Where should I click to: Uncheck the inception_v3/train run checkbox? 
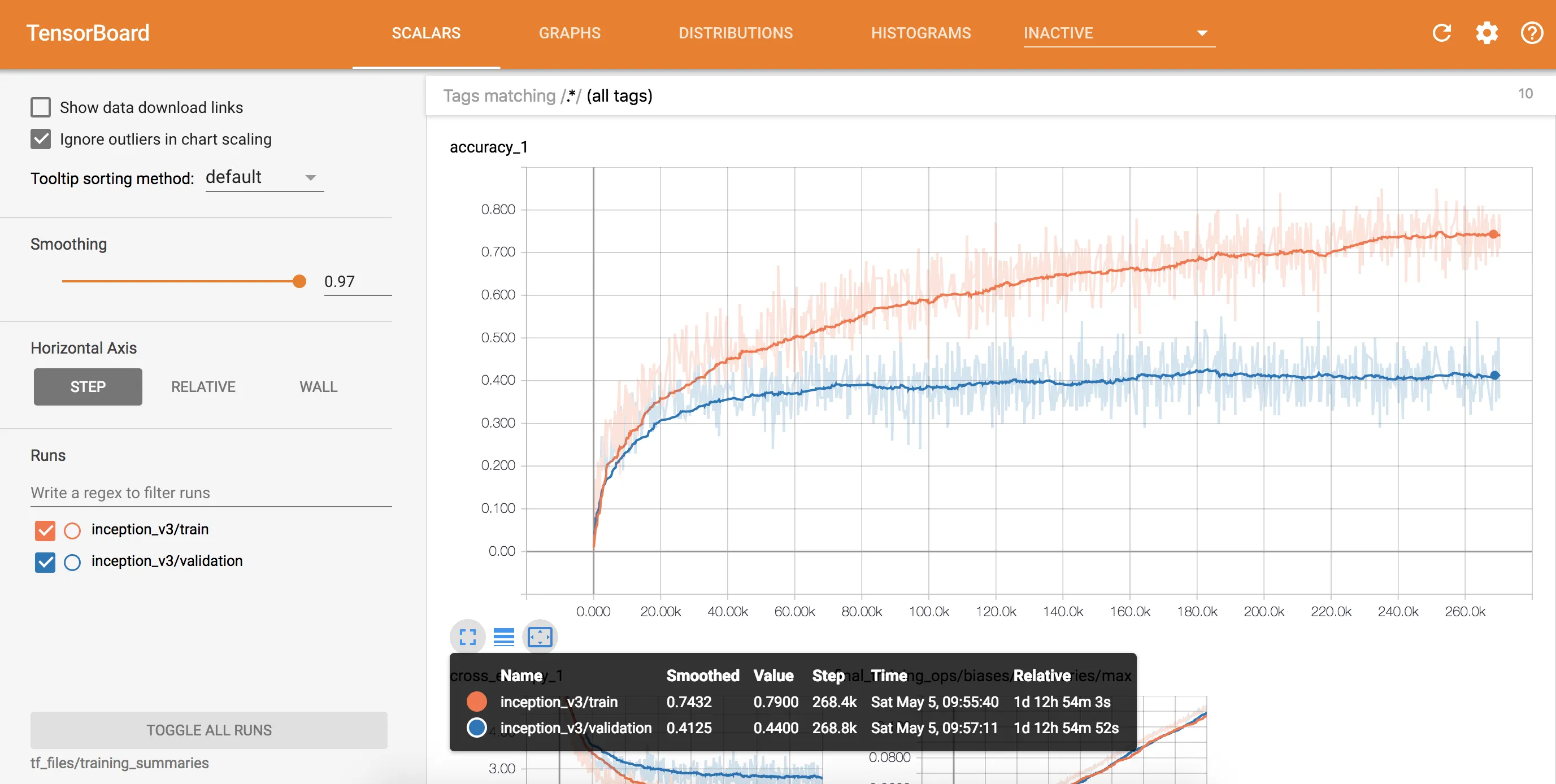[45, 530]
